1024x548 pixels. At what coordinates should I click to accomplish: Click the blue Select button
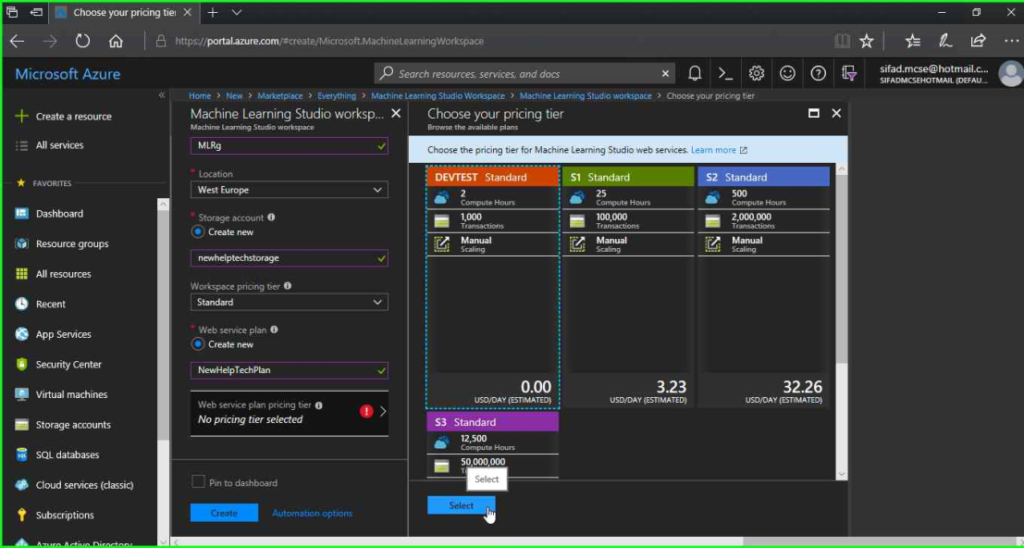[x=461, y=506]
